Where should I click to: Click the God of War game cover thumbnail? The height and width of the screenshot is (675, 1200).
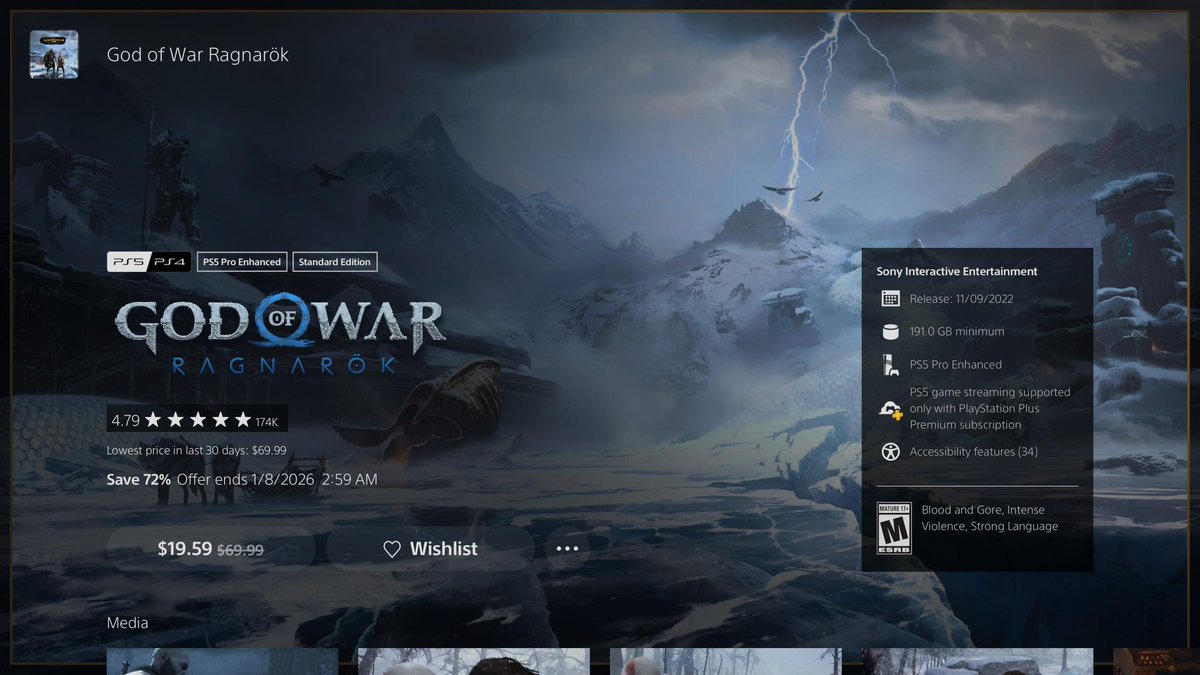[54, 54]
